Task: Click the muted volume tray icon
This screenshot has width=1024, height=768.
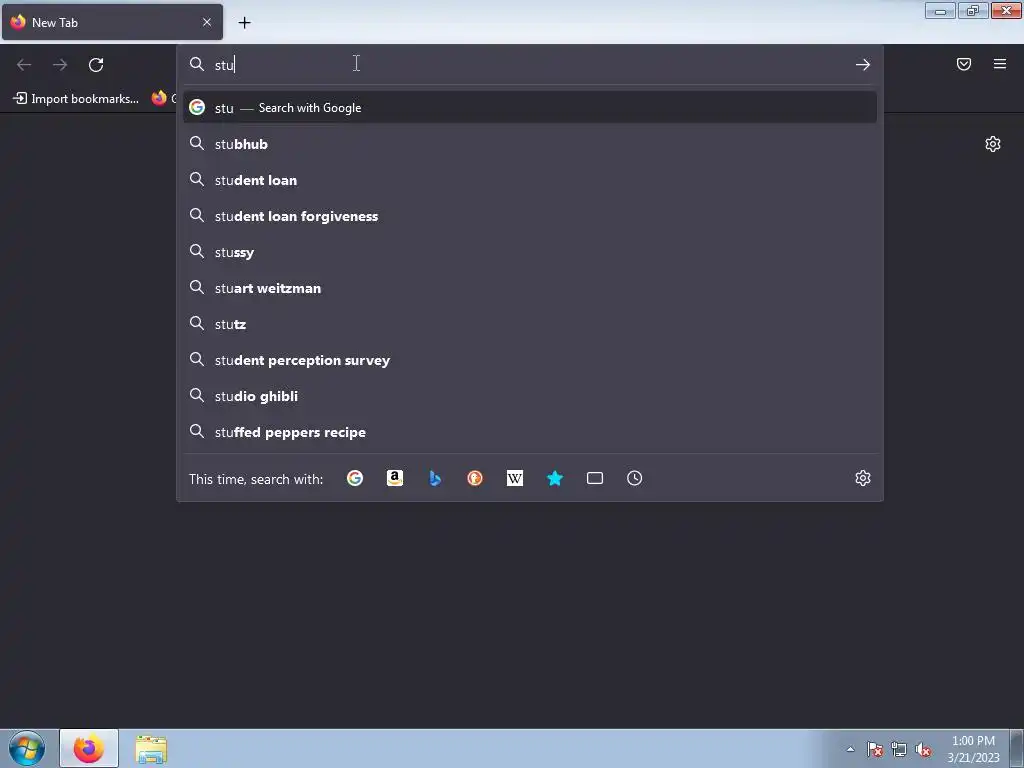Action: (923, 749)
